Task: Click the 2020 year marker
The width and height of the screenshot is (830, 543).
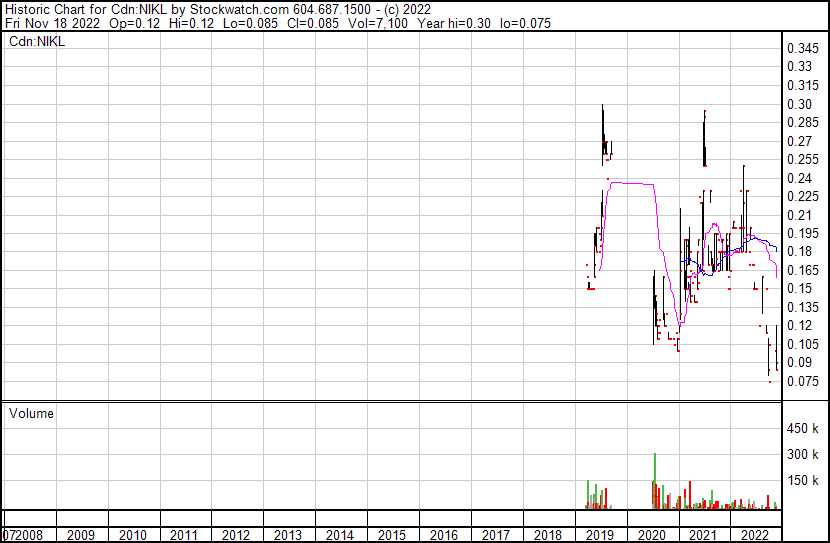Action: tap(651, 535)
